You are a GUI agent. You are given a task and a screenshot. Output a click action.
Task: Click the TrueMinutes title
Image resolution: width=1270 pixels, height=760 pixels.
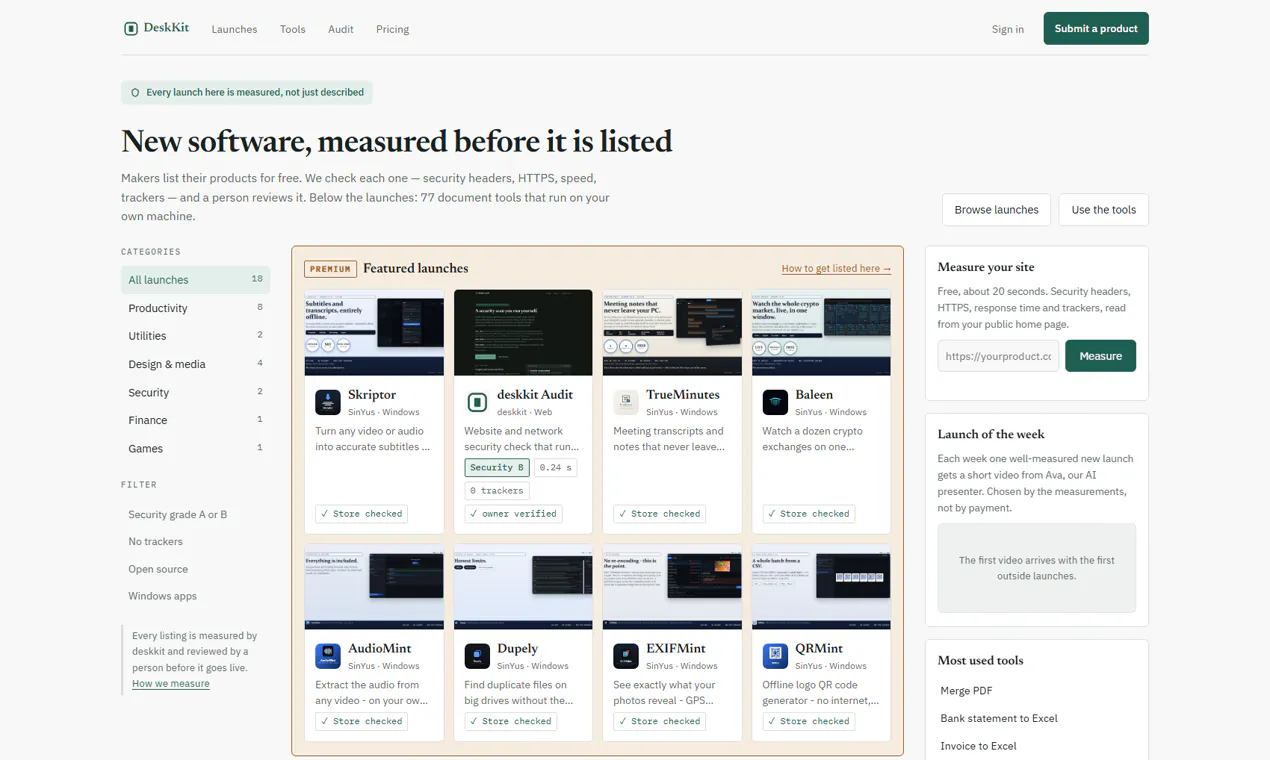(682, 395)
